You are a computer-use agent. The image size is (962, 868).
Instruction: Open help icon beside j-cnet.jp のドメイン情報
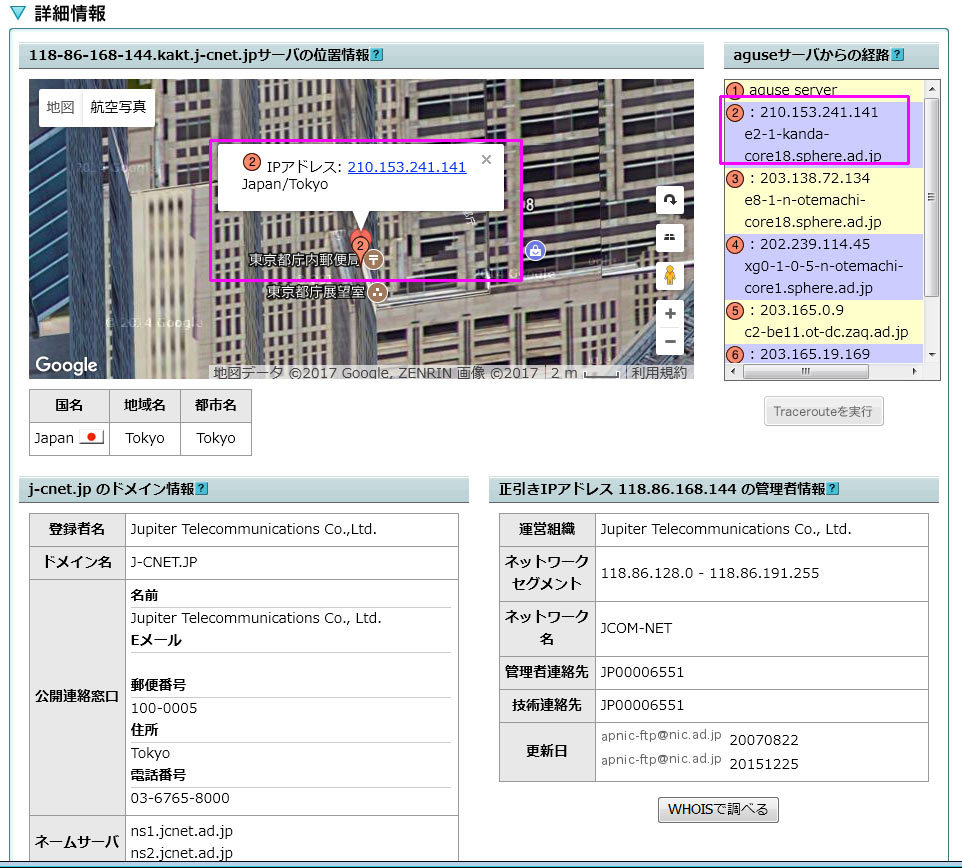(x=202, y=489)
